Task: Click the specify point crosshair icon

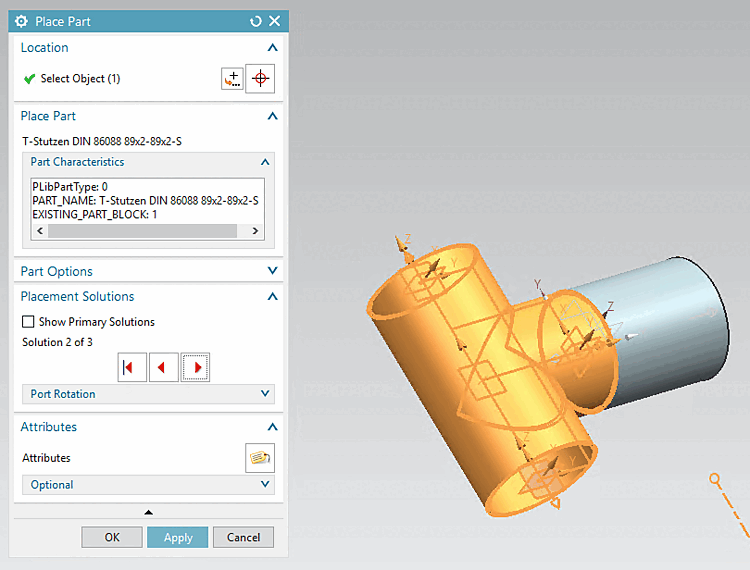Action: coord(260,78)
